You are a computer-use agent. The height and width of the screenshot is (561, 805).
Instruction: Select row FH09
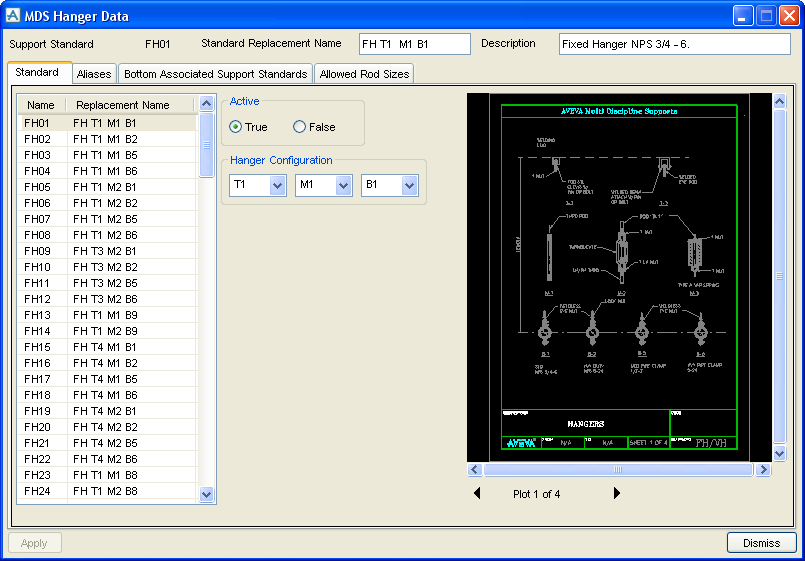(x=108, y=251)
